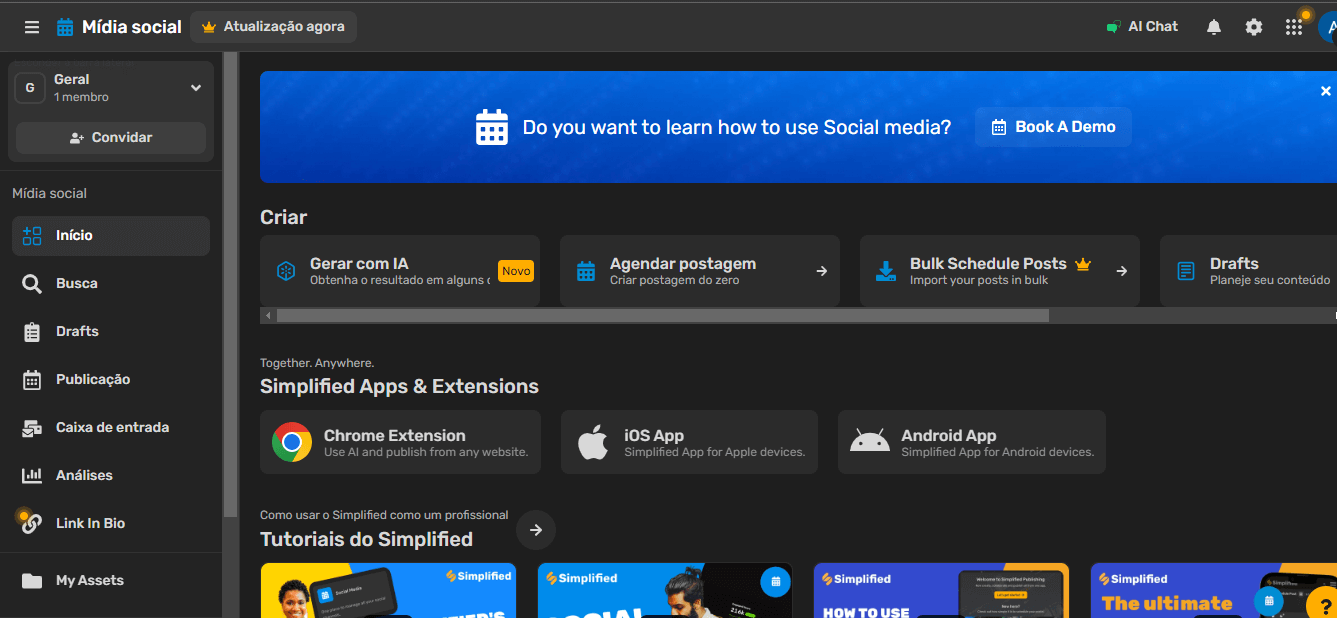The width and height of the screenshot is (1337, 618).
Task: Click the crown on Bulk Schedule Posts
Action: coord(1082,264)
